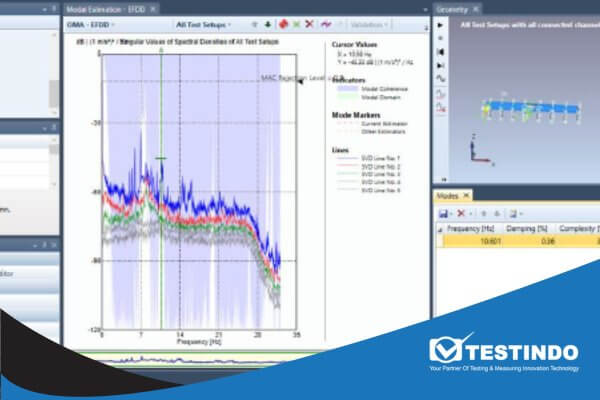Open the Validation dropdown
600x400 pixels.
pos(369,25)
